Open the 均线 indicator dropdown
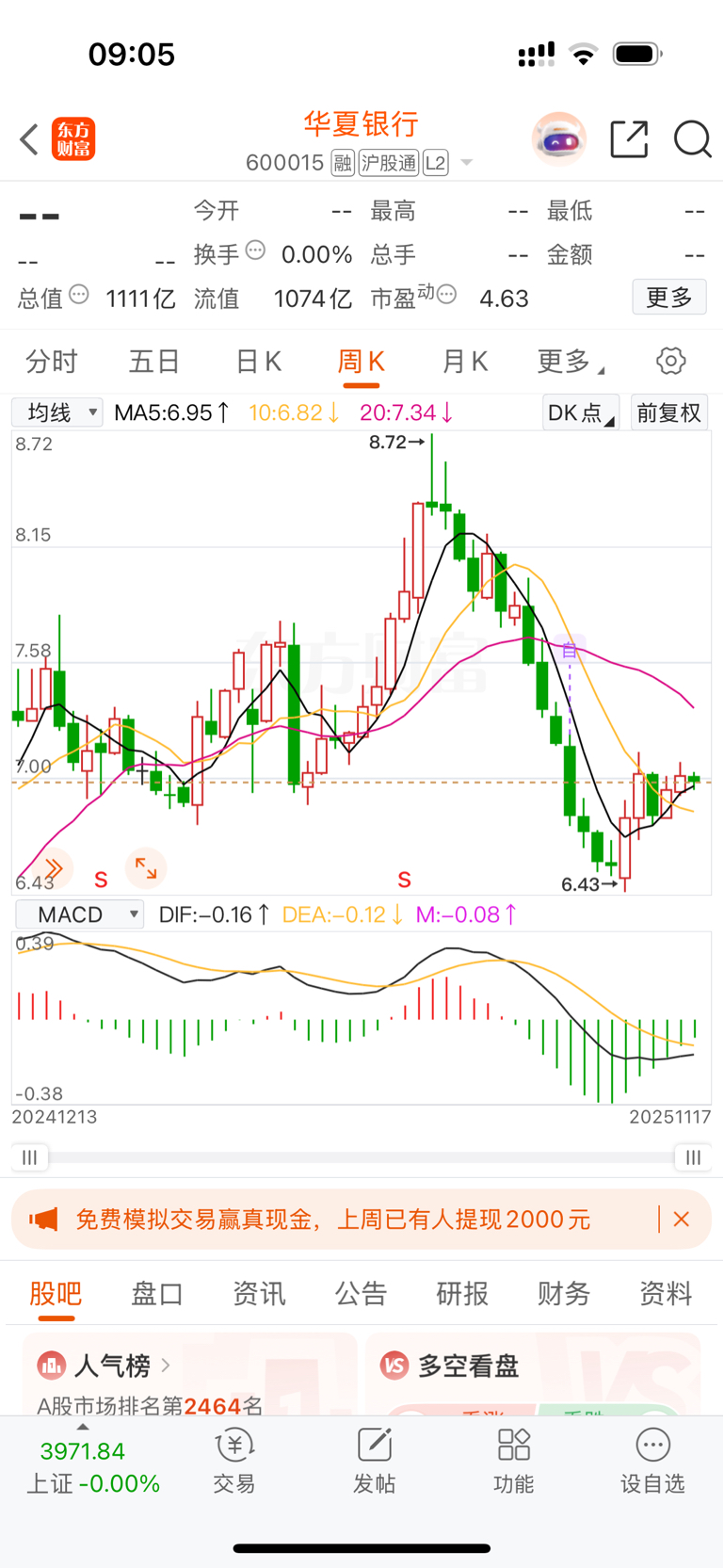724x1568 pixels. [x=57, y=412]
